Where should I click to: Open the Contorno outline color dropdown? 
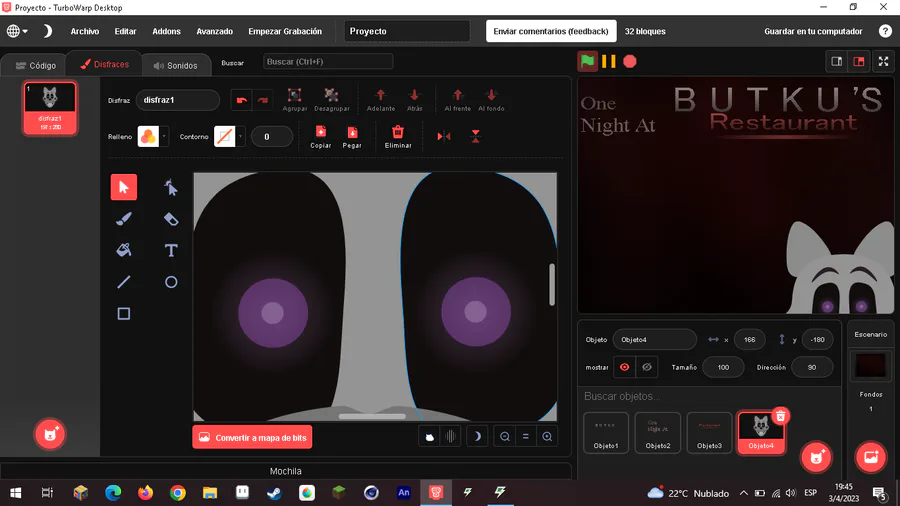(x=240, y=137)
